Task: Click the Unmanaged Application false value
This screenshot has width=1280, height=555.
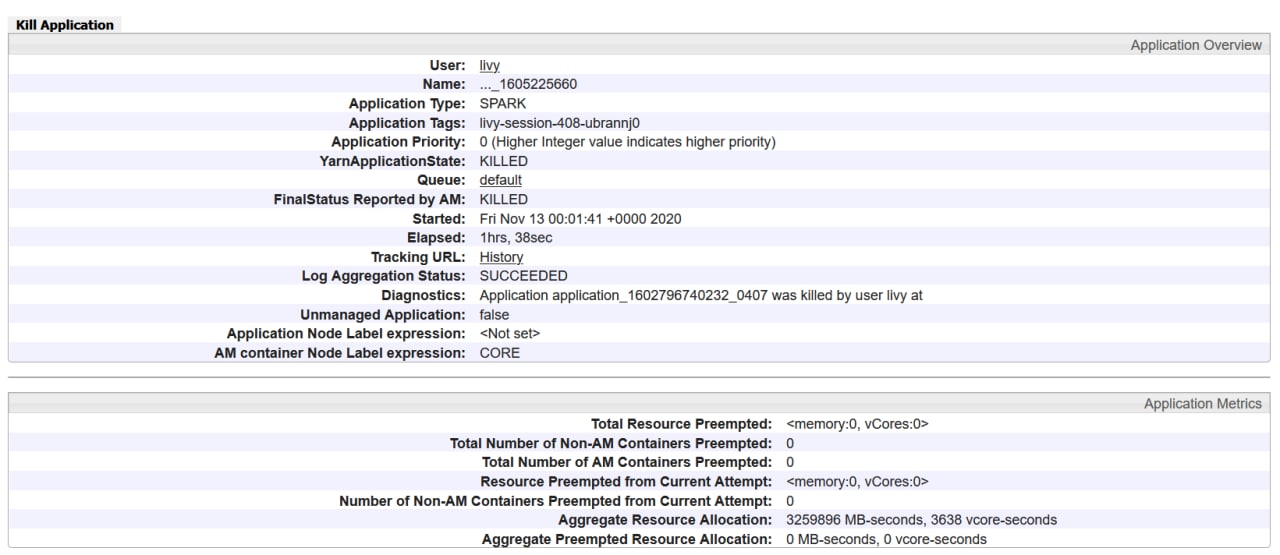Action: pyautogui.click(x=494, y=314)
